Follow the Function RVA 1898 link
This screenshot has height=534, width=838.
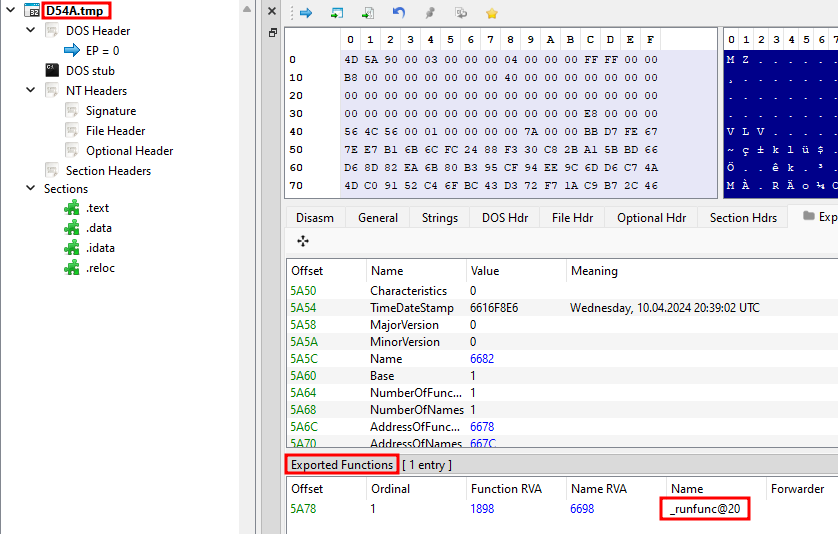[482, 509]
